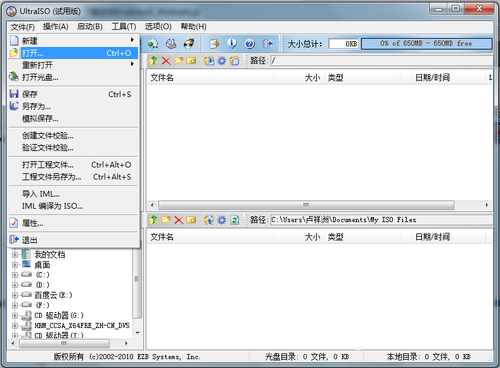Viewport: 500px width, 368px height.
Task: Click the upper file list horizontal scrollbar
Action: 319,205
